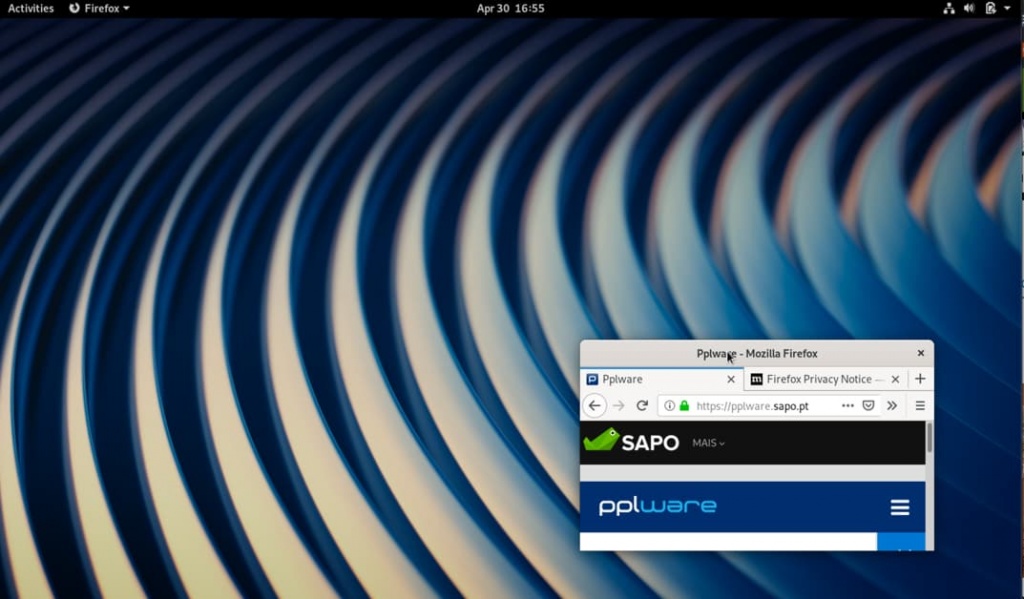This screenshot has height=599, width=1024.
Task: Open a new tab with plus button
Action: click(x=920, y=379)
